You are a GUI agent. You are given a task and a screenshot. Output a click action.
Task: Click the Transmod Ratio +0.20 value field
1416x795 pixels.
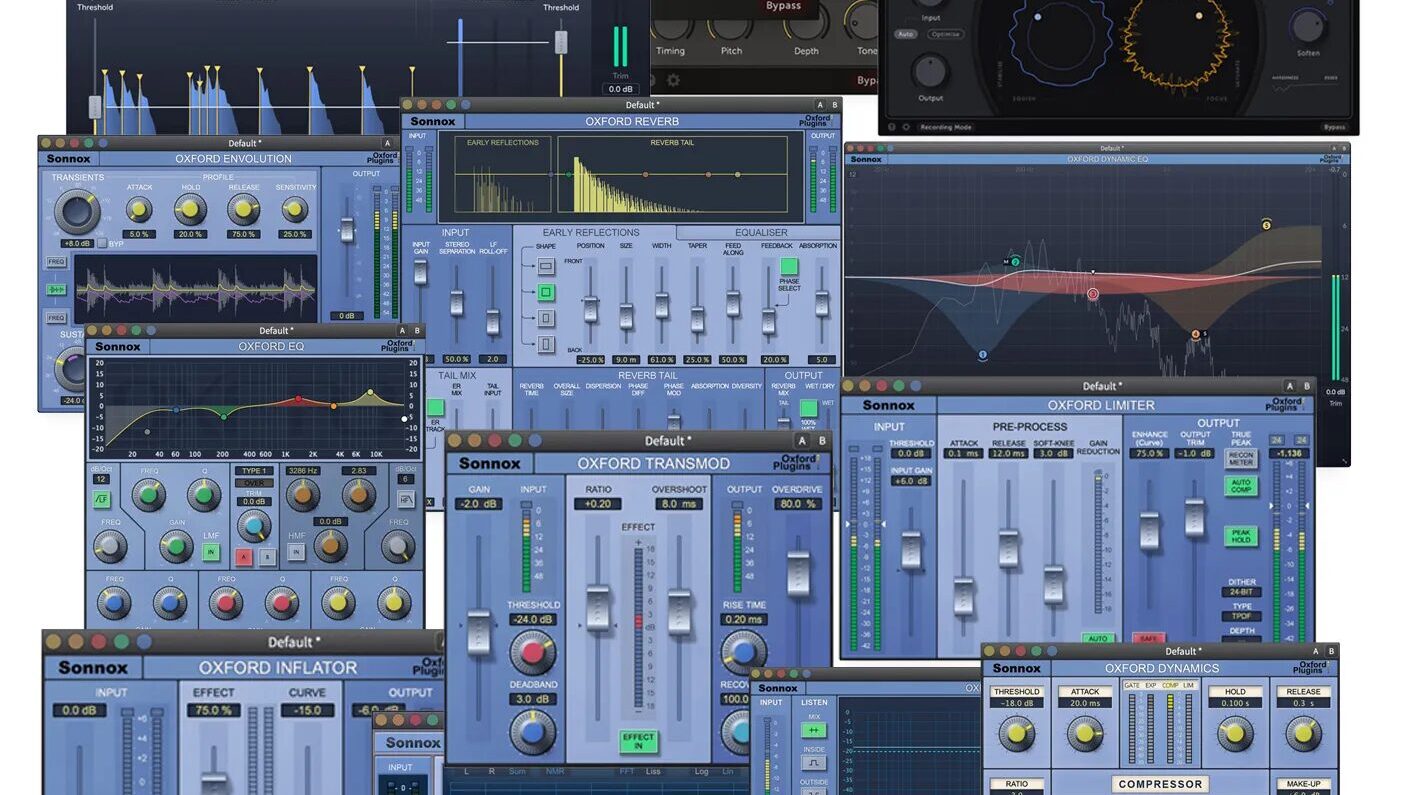(598, 504)
